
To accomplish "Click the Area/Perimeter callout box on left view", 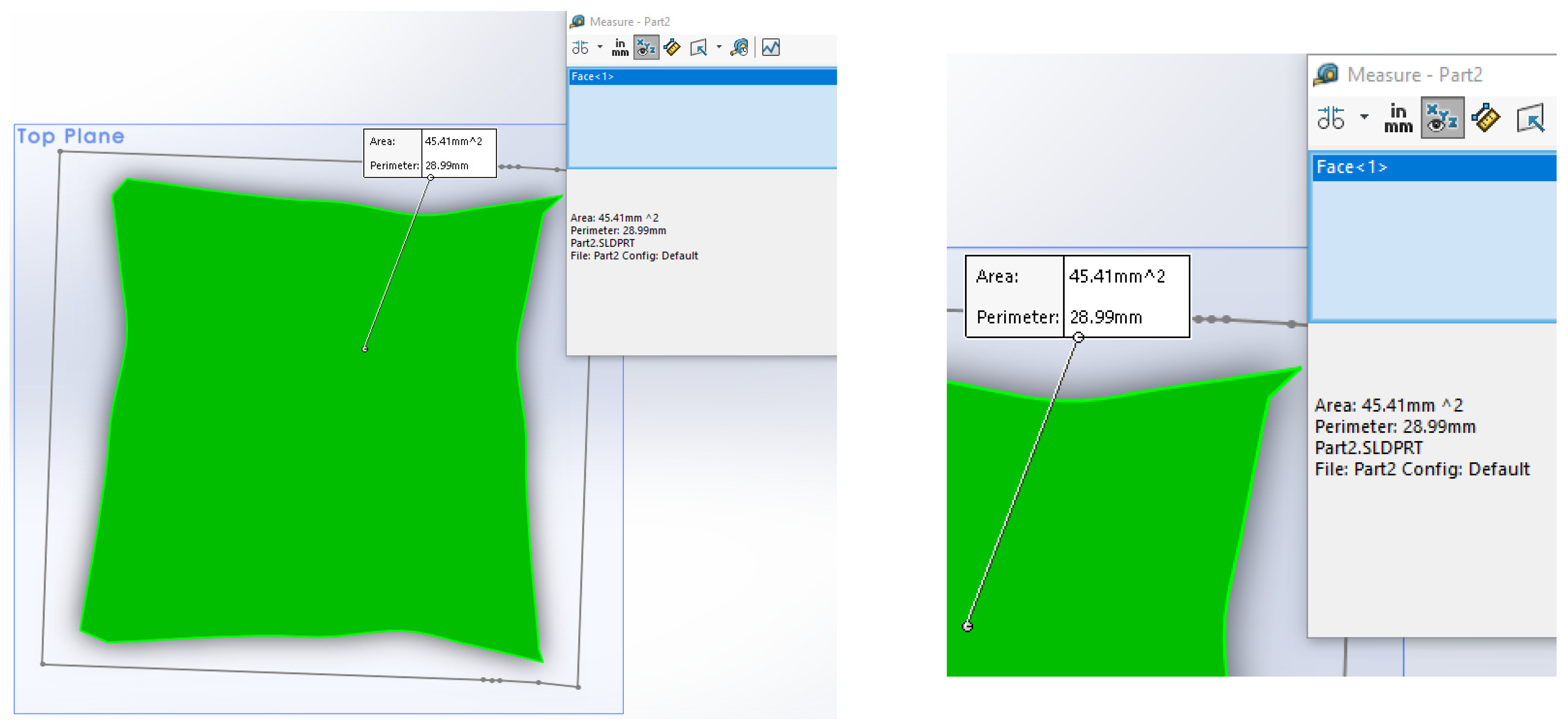I will [430, 153].
